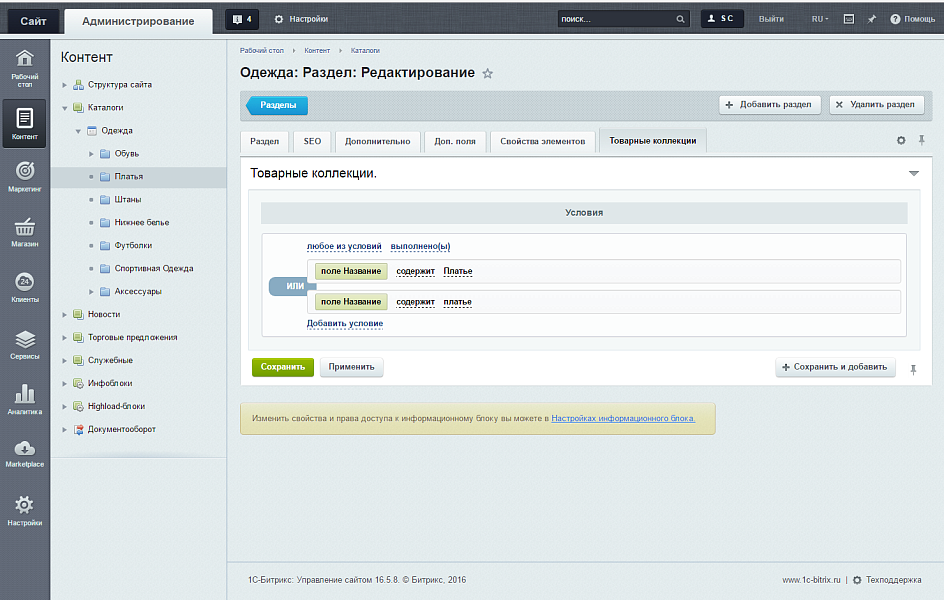The width and height of the screenshot is (944, 600).
Task: Open the RU language dropdown
Action: (820, 19)
